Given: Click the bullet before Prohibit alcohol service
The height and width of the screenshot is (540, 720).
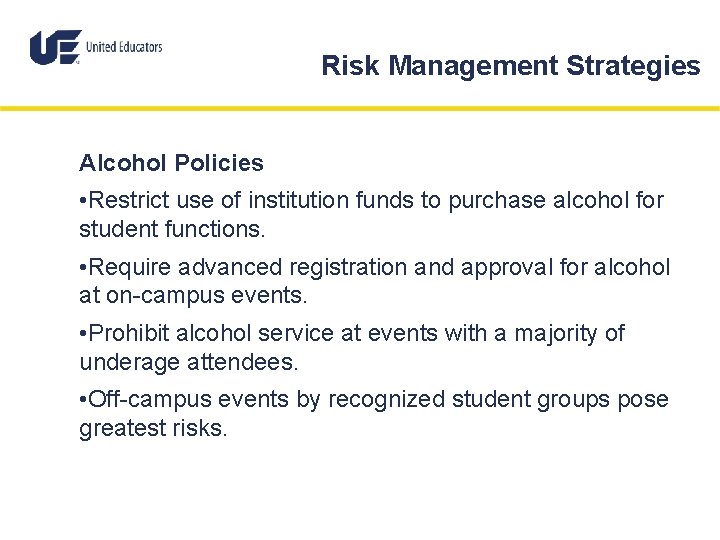Looking at the screenshot, I should (83, 333).
